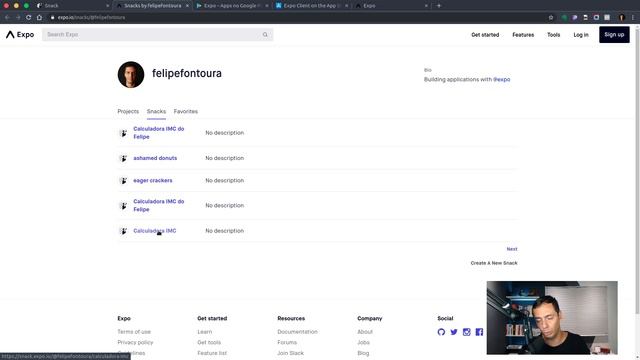The image size is (640, 360).
Task: Open Tools in the top navigation
Action: (553, 35)
